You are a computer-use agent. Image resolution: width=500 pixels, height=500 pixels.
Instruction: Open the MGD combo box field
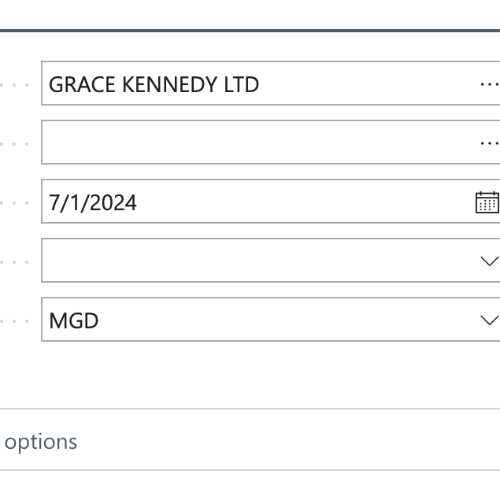pos(271,319)
